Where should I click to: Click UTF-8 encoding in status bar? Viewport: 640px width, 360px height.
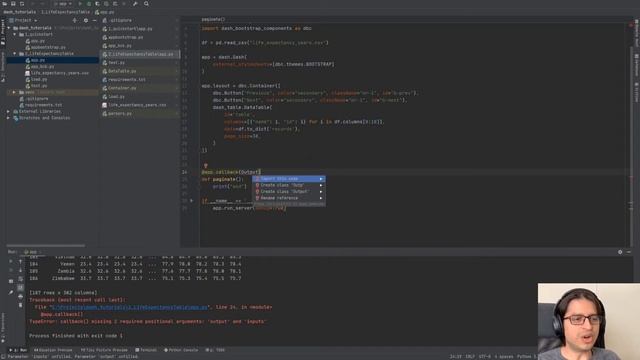[485, 356]
